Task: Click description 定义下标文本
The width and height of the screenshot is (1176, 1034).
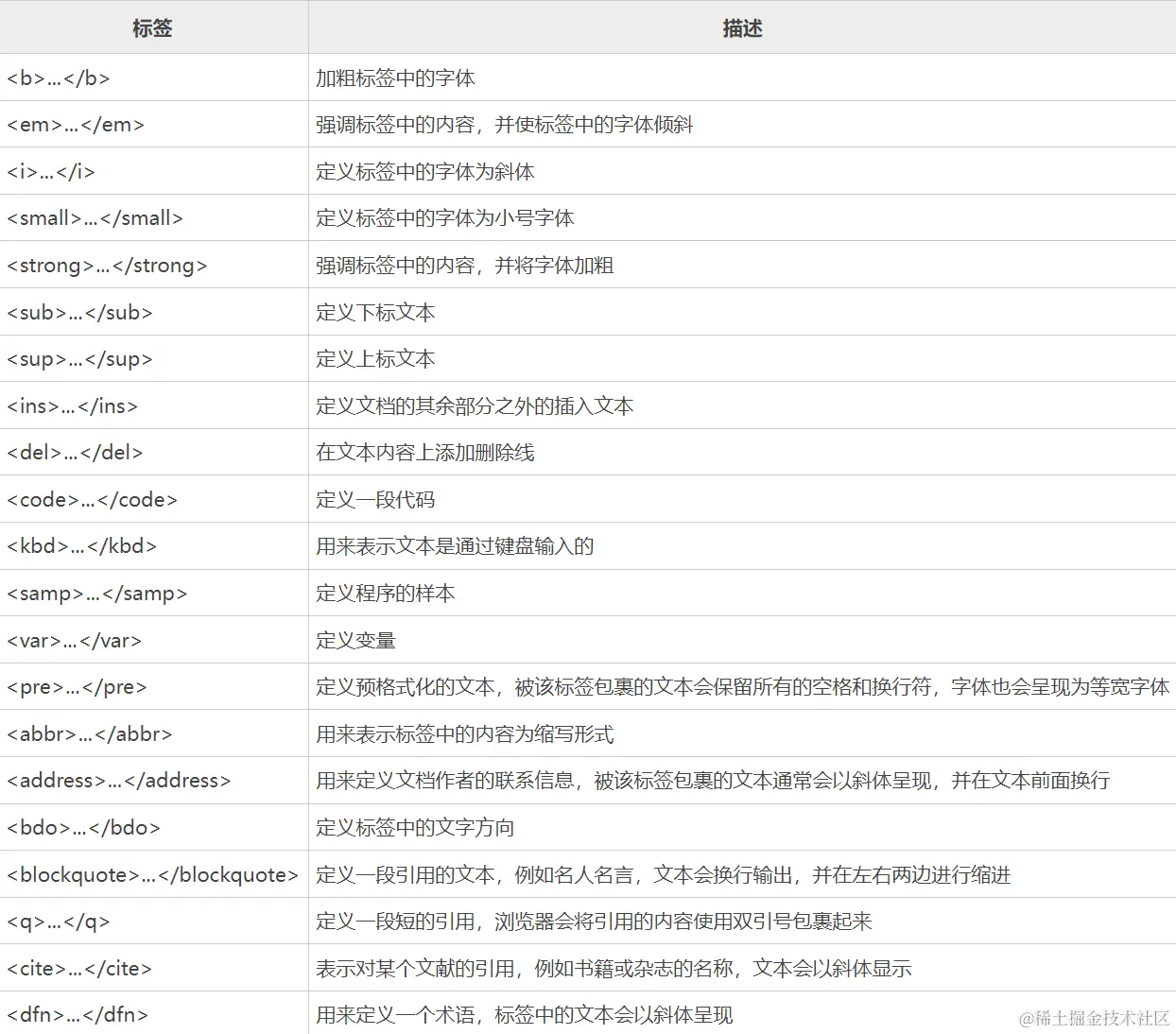Action: click(x=375, y=313)
